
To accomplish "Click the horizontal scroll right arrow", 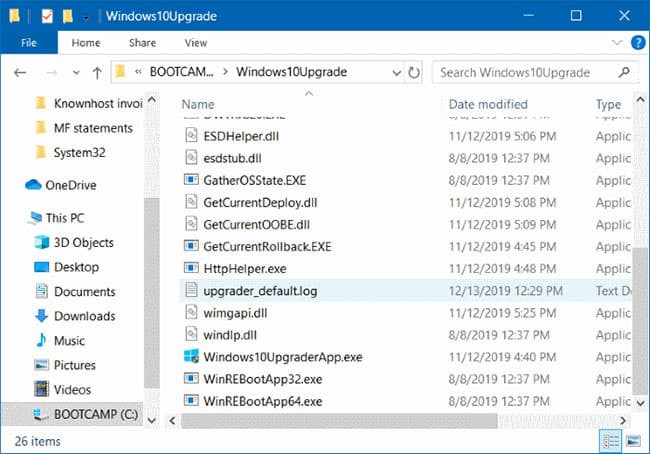I will click(623, 421).
